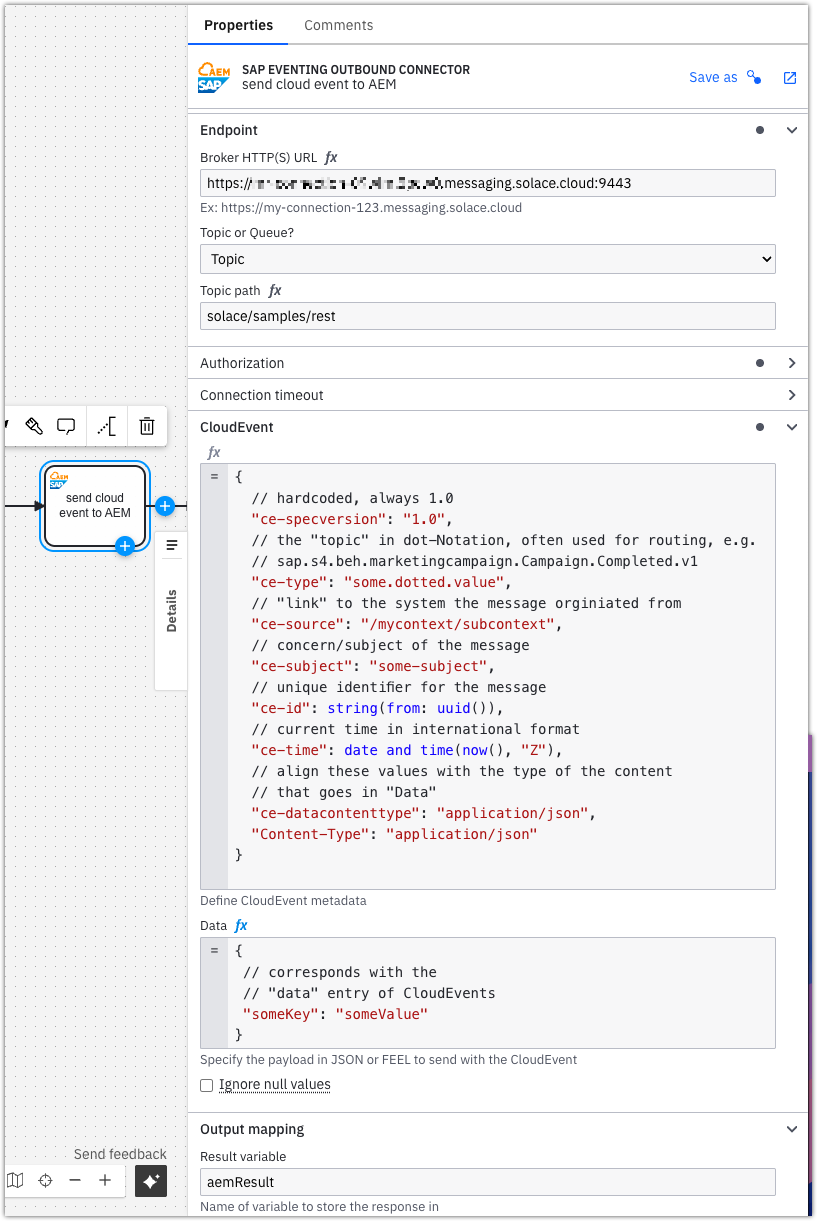817x1221 pixels.
Task: Switch to the Comments tab
Action: [x=338, y=25]
